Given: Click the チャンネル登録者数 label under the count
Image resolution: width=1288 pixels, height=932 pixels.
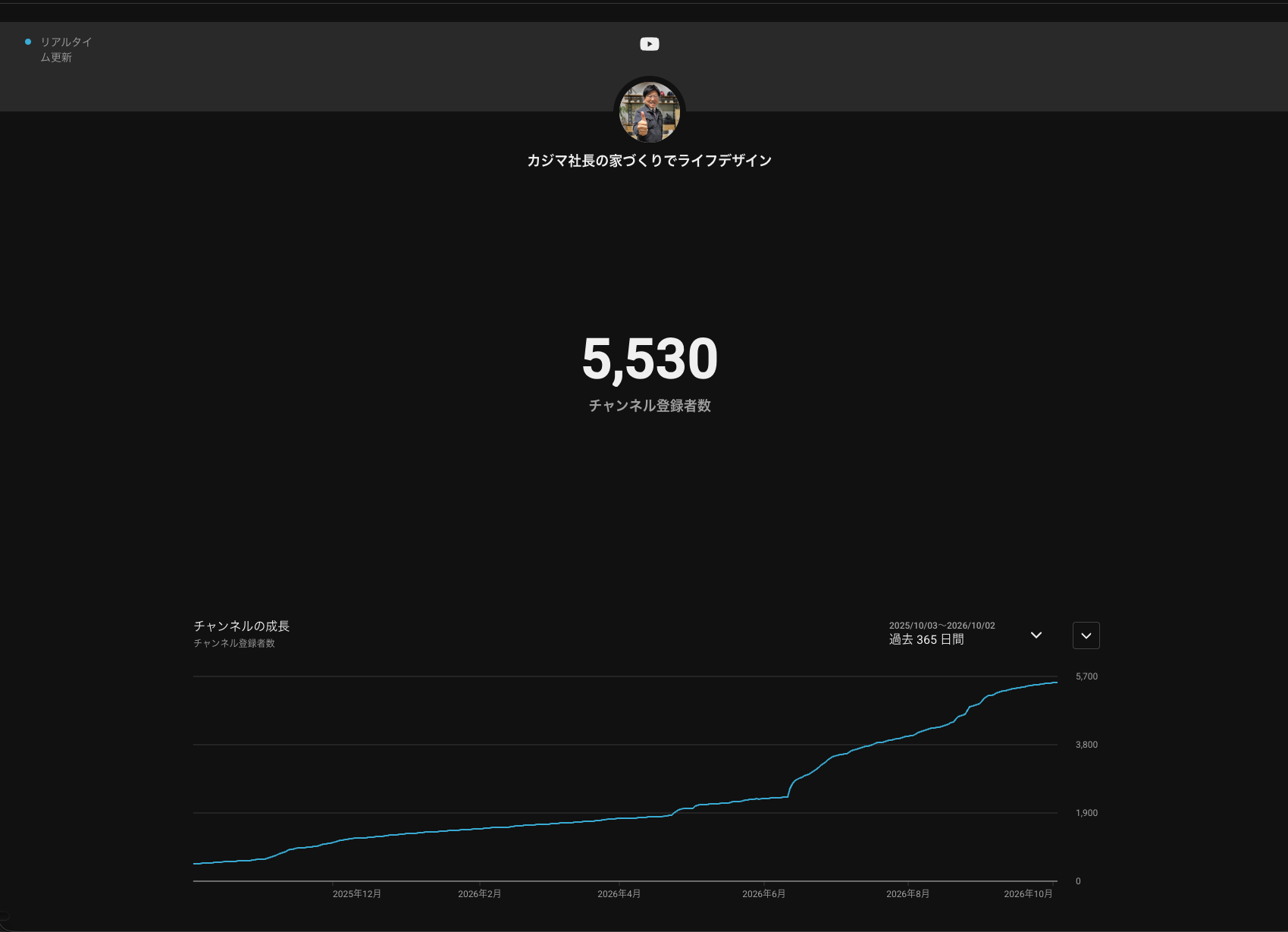Looking at the screenshot, I should coord(650,406).
